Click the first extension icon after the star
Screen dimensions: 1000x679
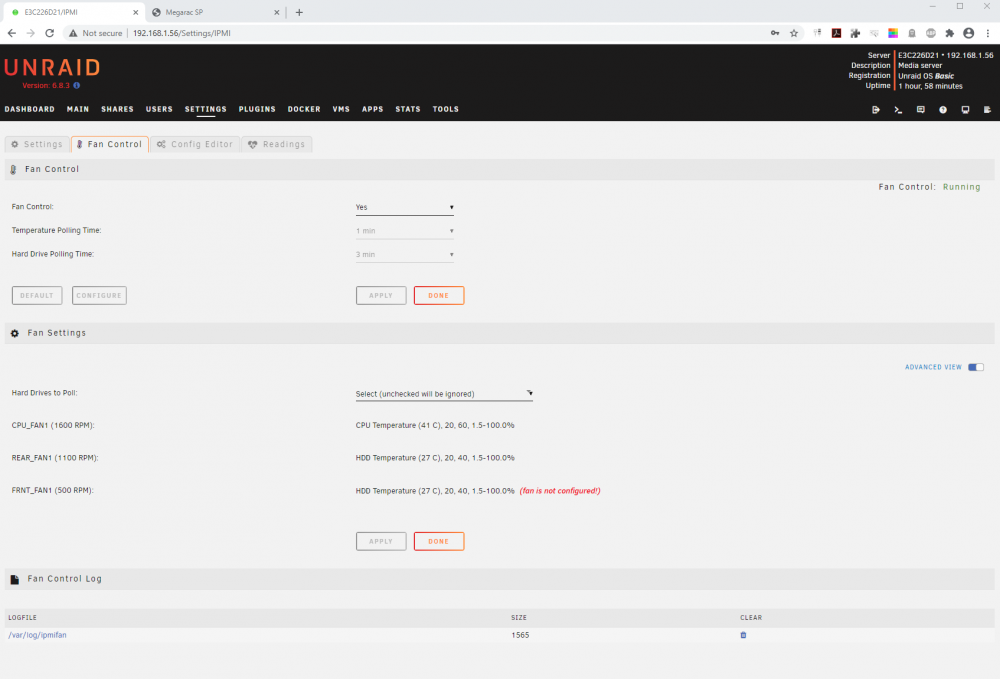tap(817, 33)
